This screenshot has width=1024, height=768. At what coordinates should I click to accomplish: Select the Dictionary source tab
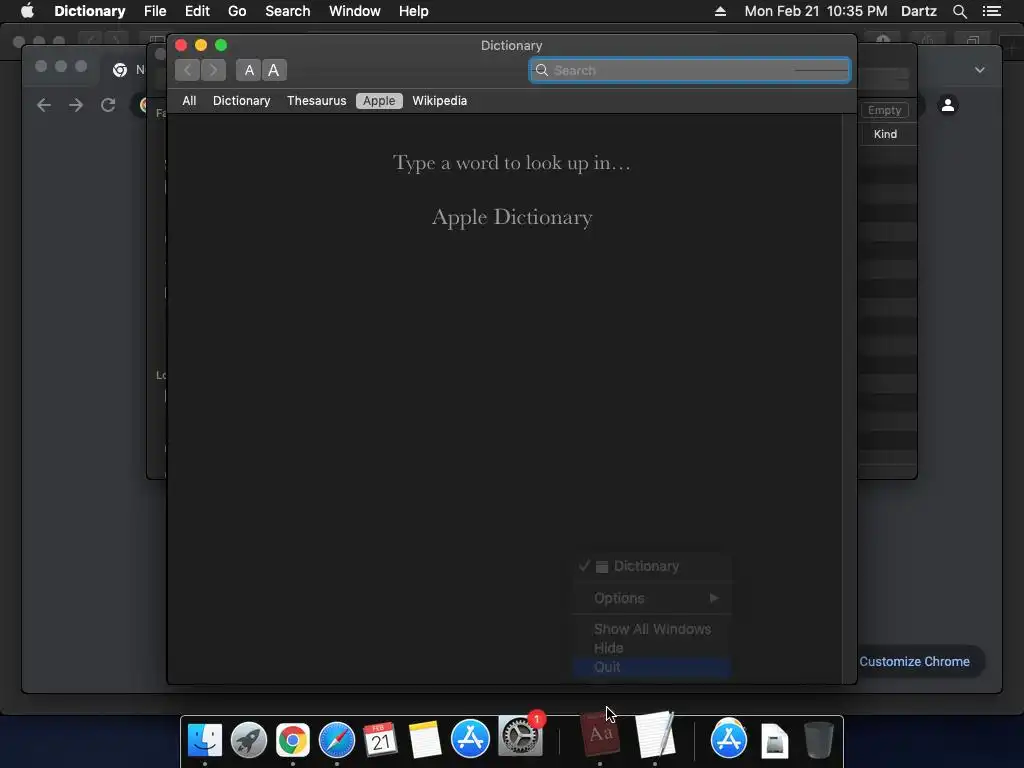(x=242, y=101)
